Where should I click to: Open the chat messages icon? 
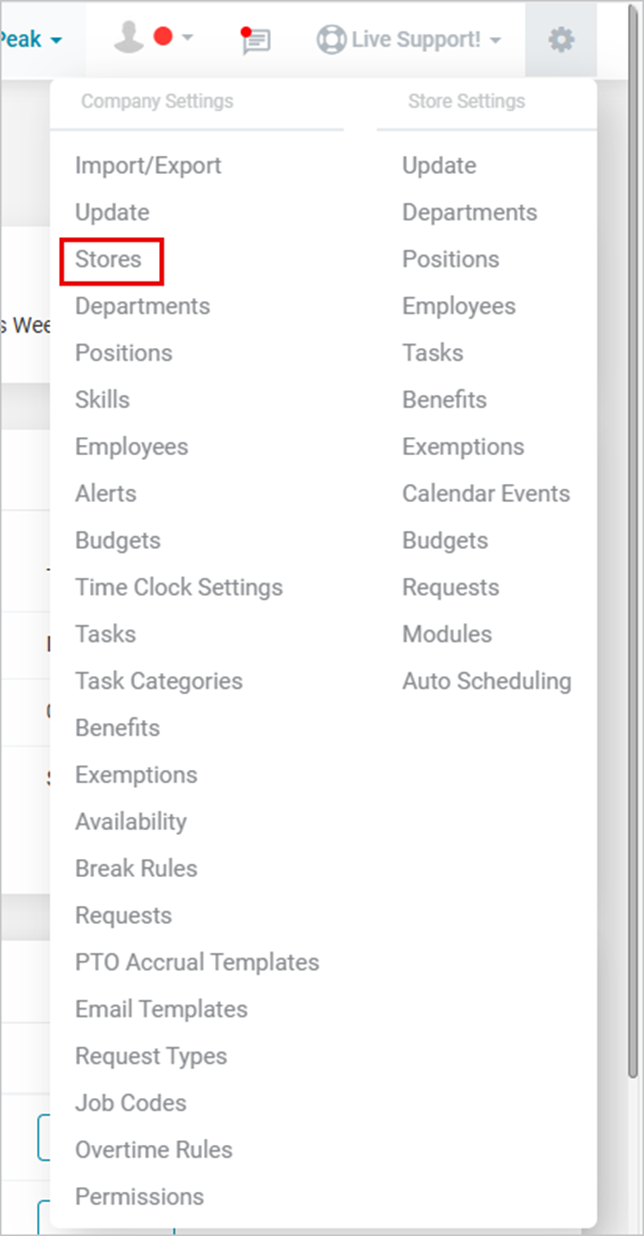pos(256,40)
